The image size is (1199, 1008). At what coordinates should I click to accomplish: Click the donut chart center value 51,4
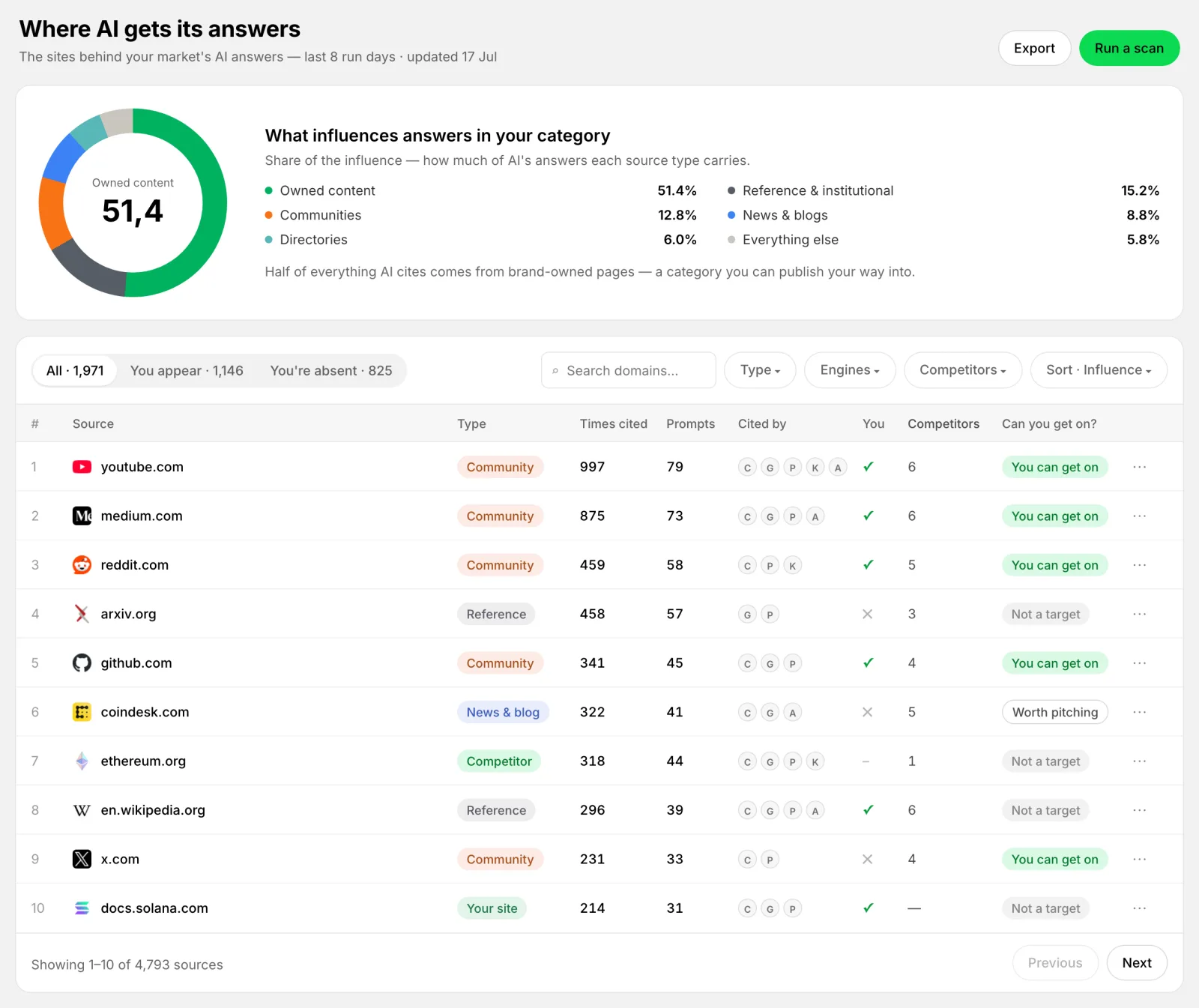(133, 211)
